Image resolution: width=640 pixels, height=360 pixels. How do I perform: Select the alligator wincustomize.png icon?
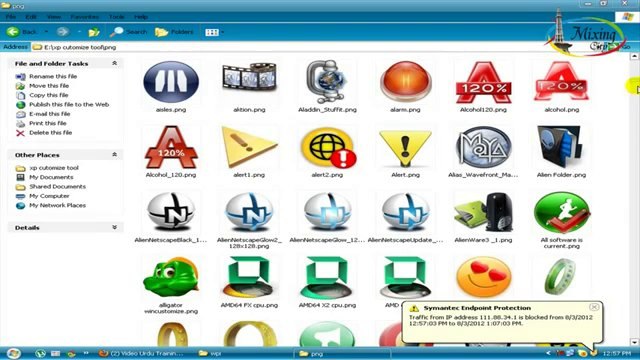(x=171, y=278)
